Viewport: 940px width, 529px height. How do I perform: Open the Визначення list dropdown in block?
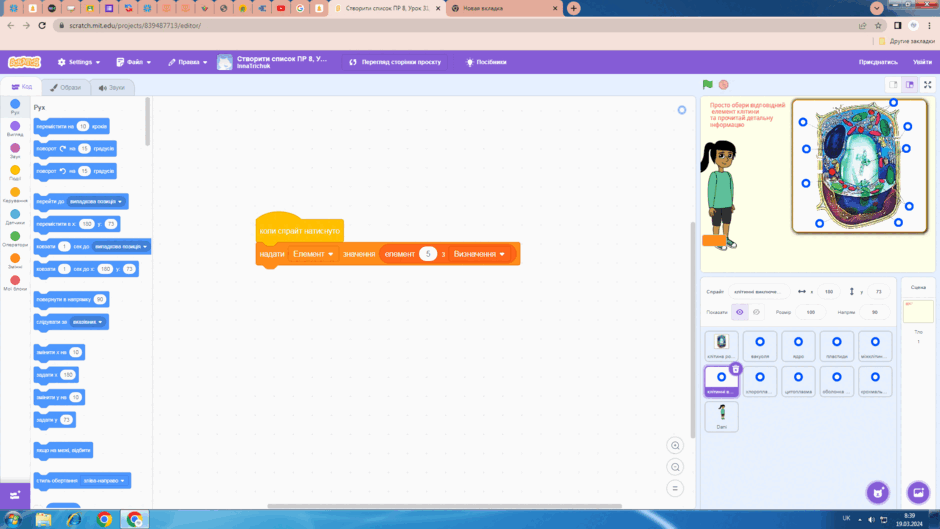pyautogui.click(x=479, y=254)
